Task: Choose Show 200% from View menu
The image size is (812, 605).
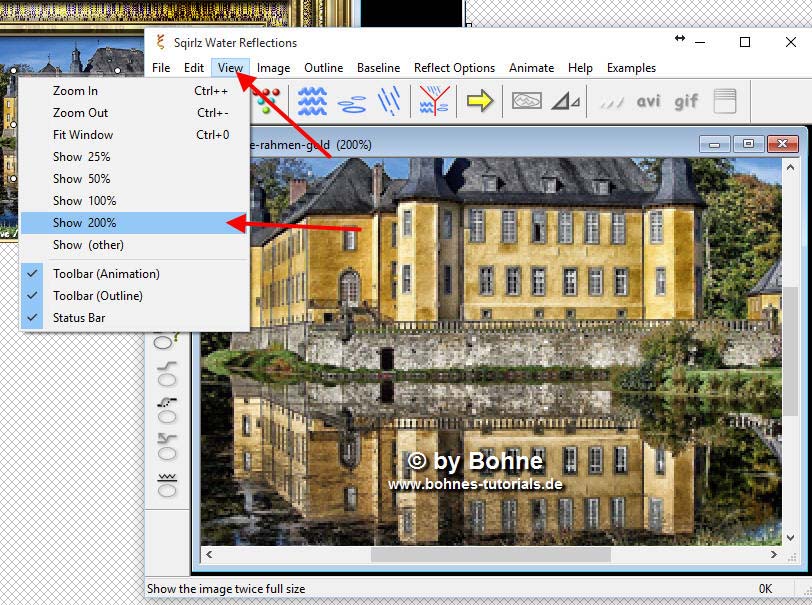Action: coord(84,223)
